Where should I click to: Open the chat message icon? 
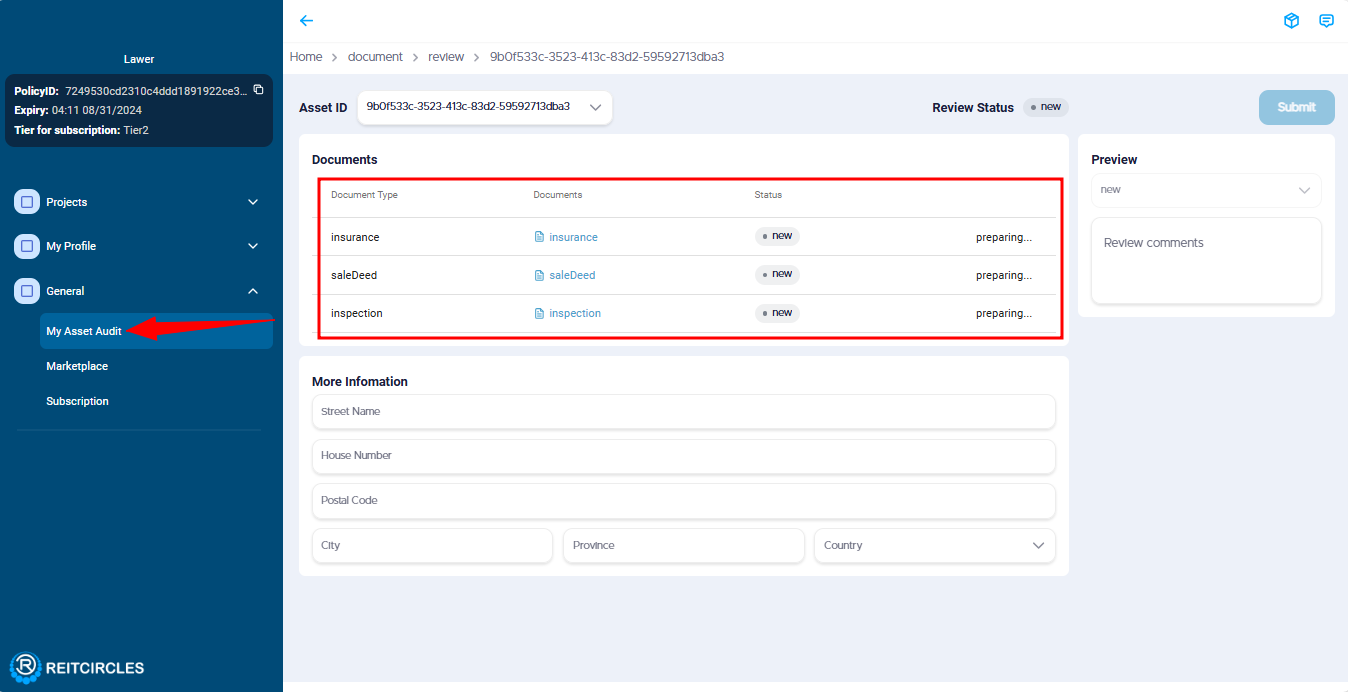[1326, 21]
